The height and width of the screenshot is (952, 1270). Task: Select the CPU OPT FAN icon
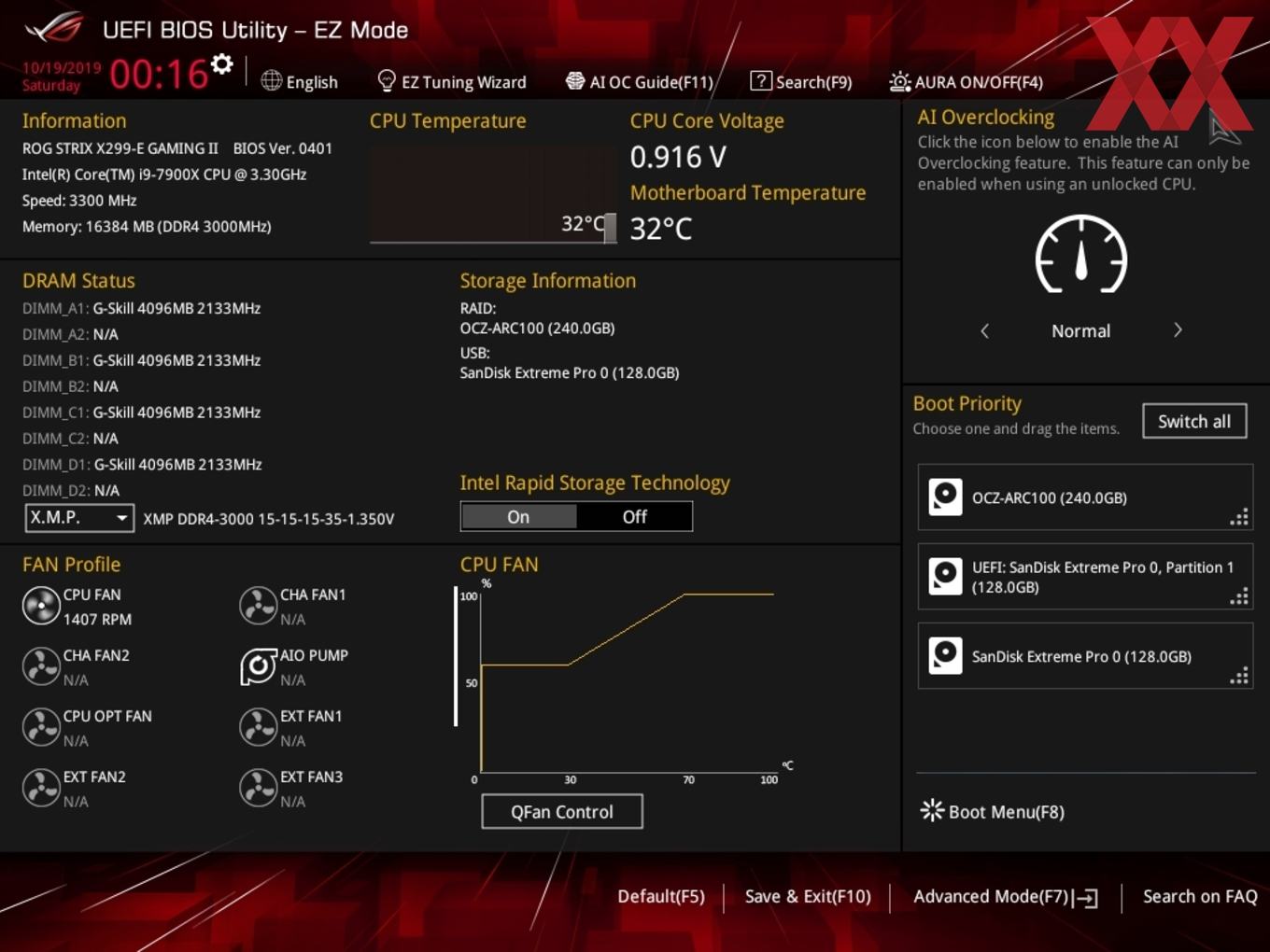point(41,727)
